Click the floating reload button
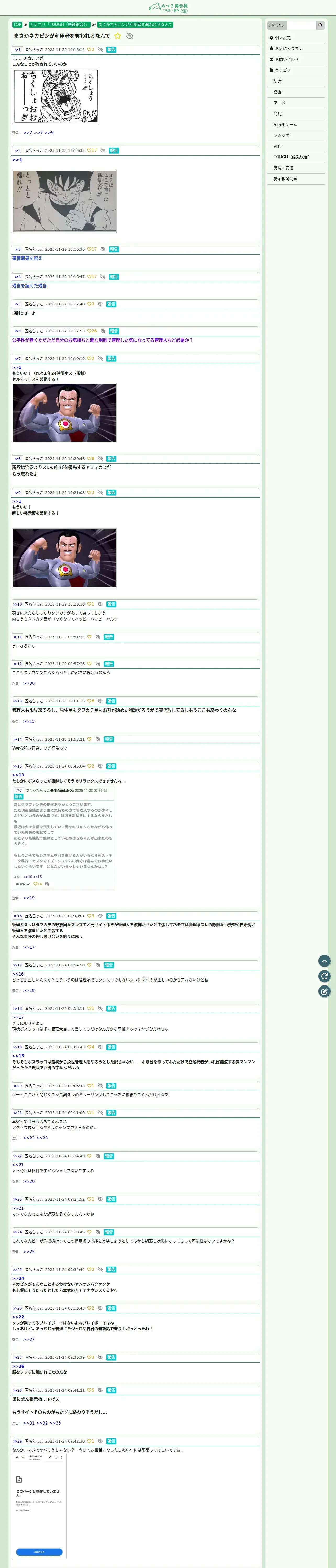336x1568 pixels. tap(324, 976)
